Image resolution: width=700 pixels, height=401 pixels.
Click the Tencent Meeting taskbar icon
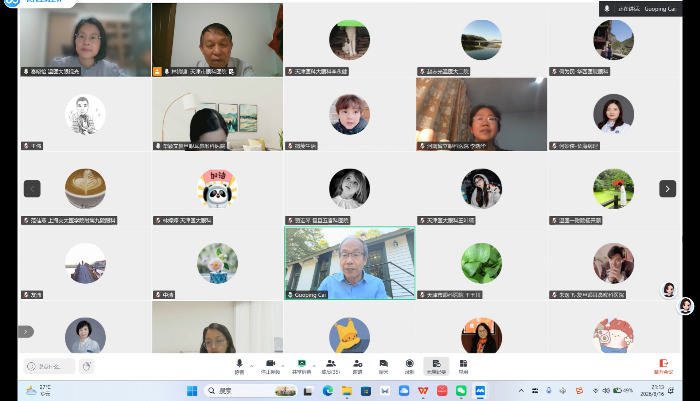click(x=480, y=391)
